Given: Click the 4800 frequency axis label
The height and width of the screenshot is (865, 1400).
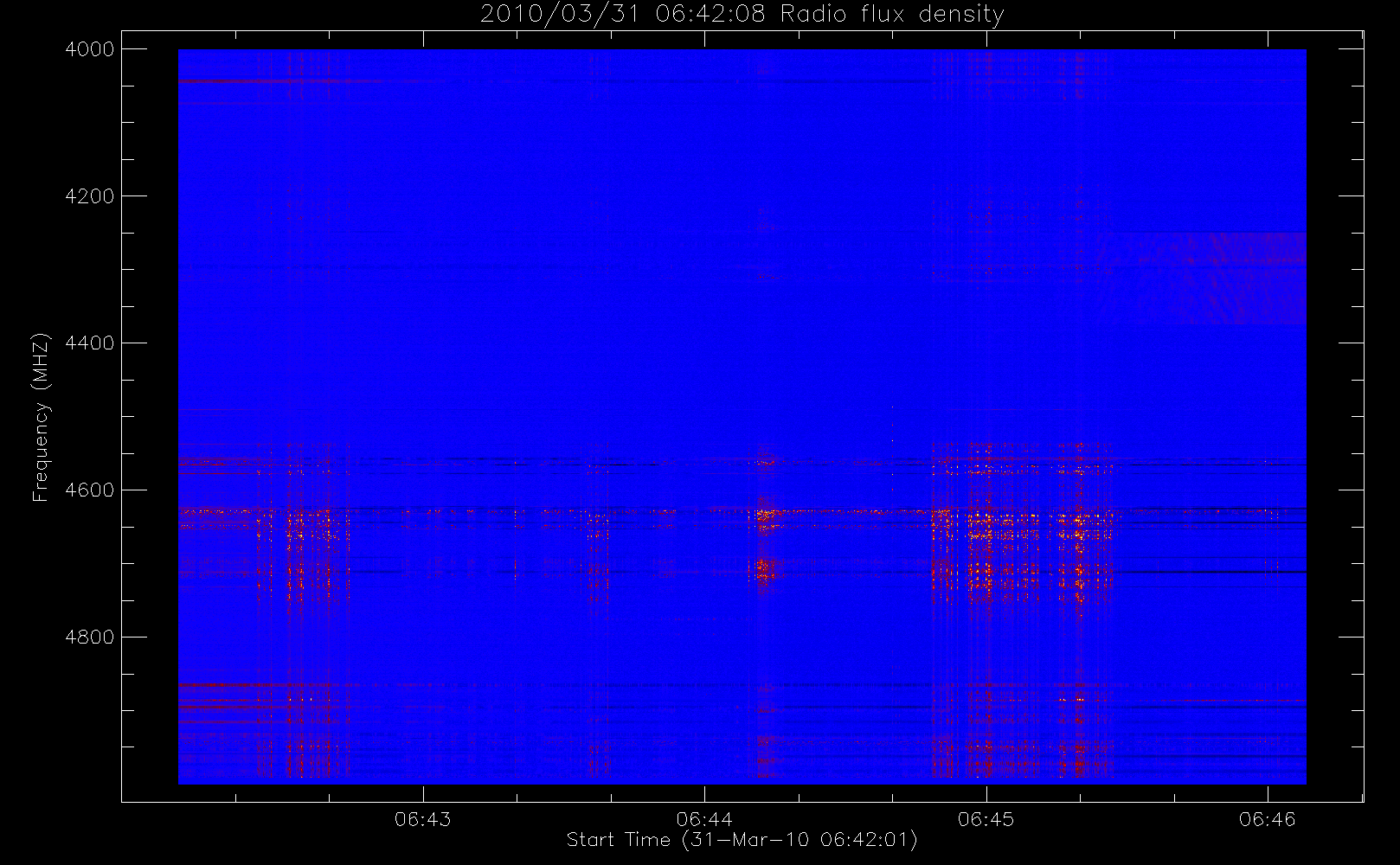Looking at the screenshot, I should [x=90, y=638].
